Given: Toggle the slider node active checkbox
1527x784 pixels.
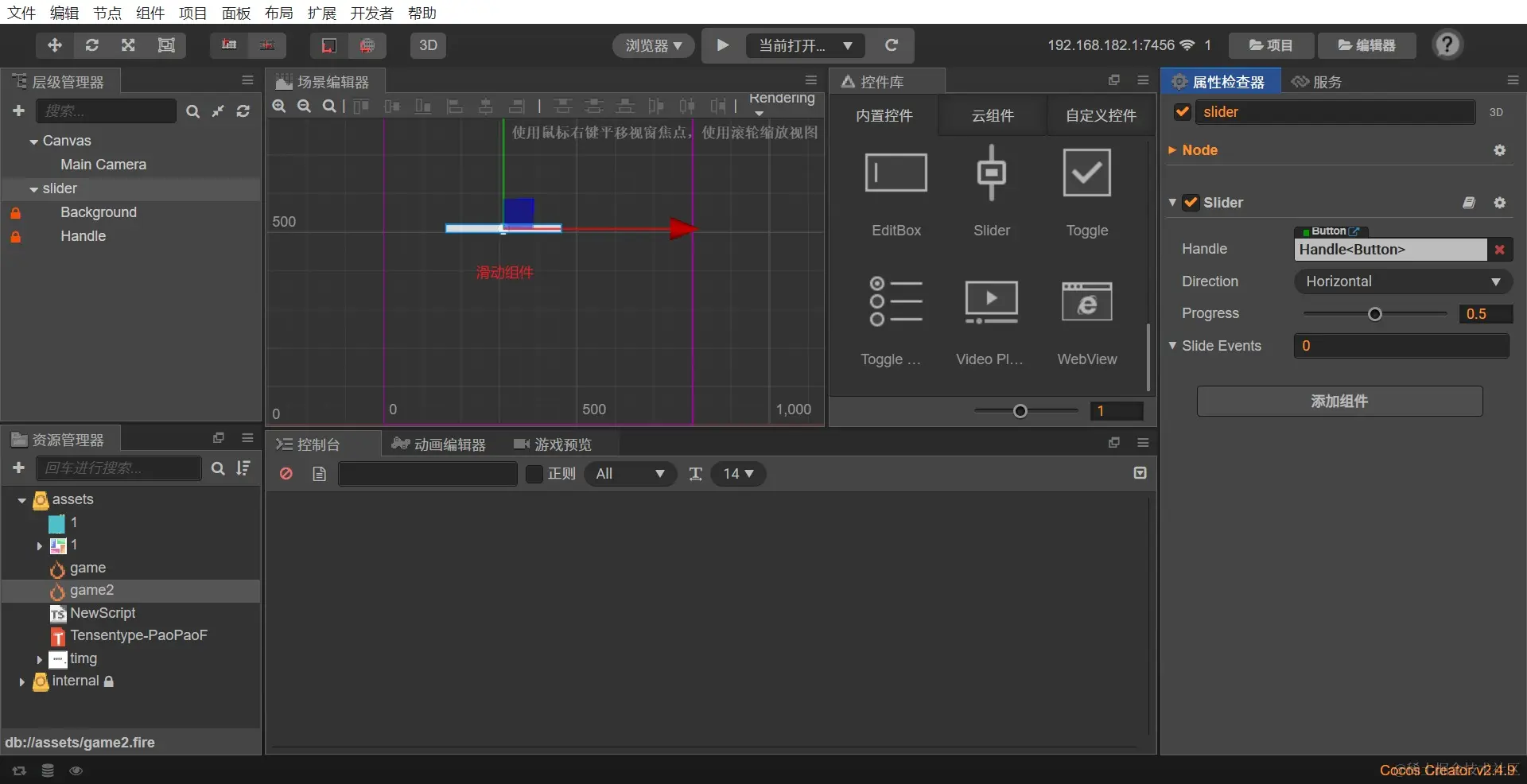Looking at the screenshot, I should [x=1183, y=112].
